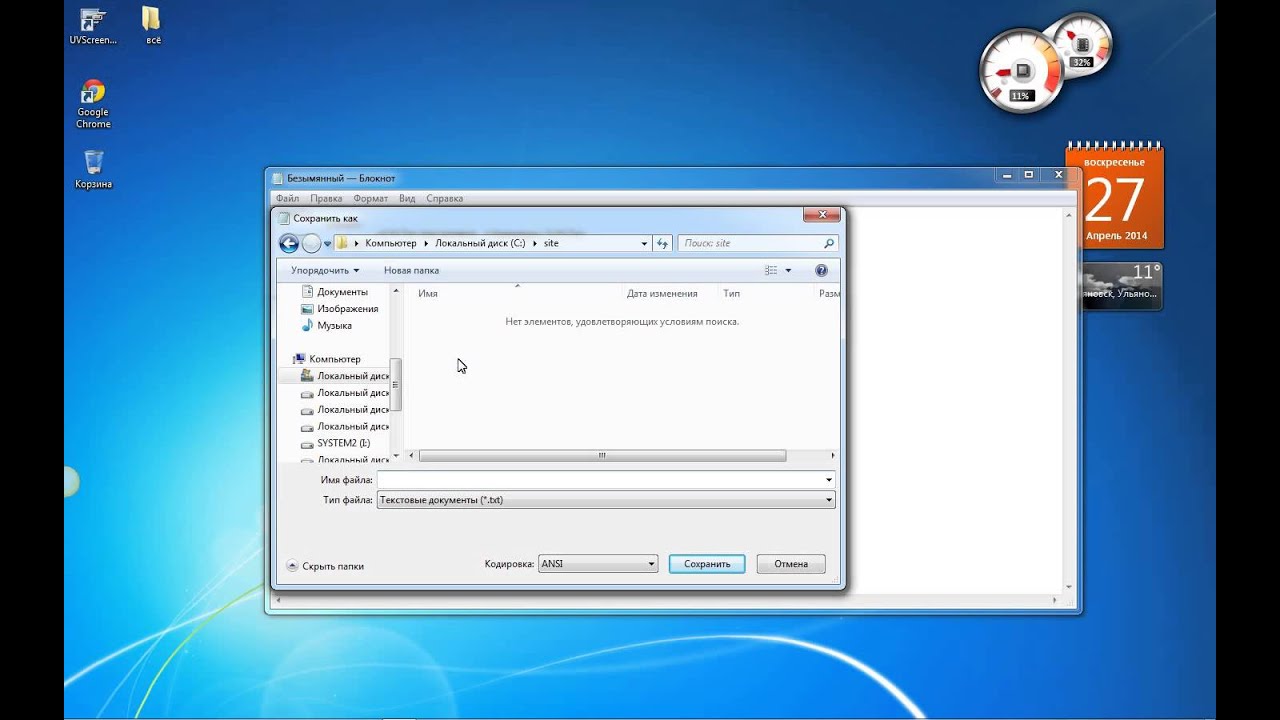Open Вид menu in Notepad
1280x720 pixels.
pos(407,198)
